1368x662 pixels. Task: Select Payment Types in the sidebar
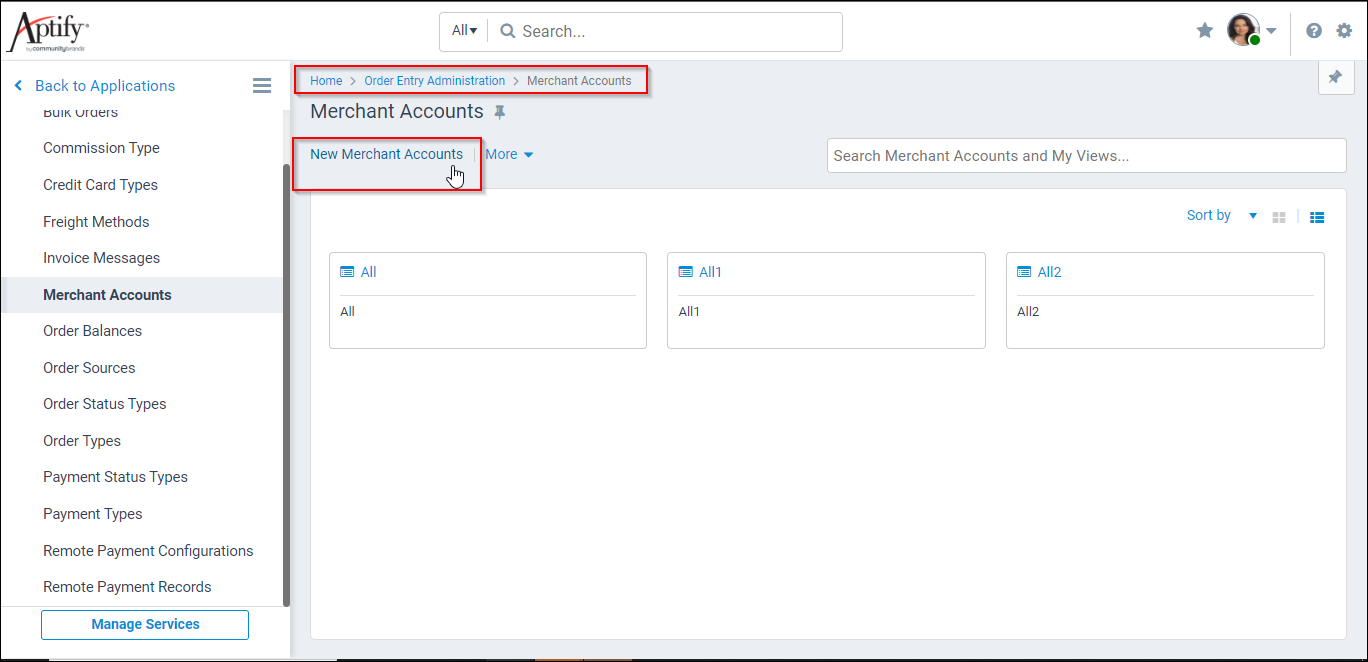(93, 513)
